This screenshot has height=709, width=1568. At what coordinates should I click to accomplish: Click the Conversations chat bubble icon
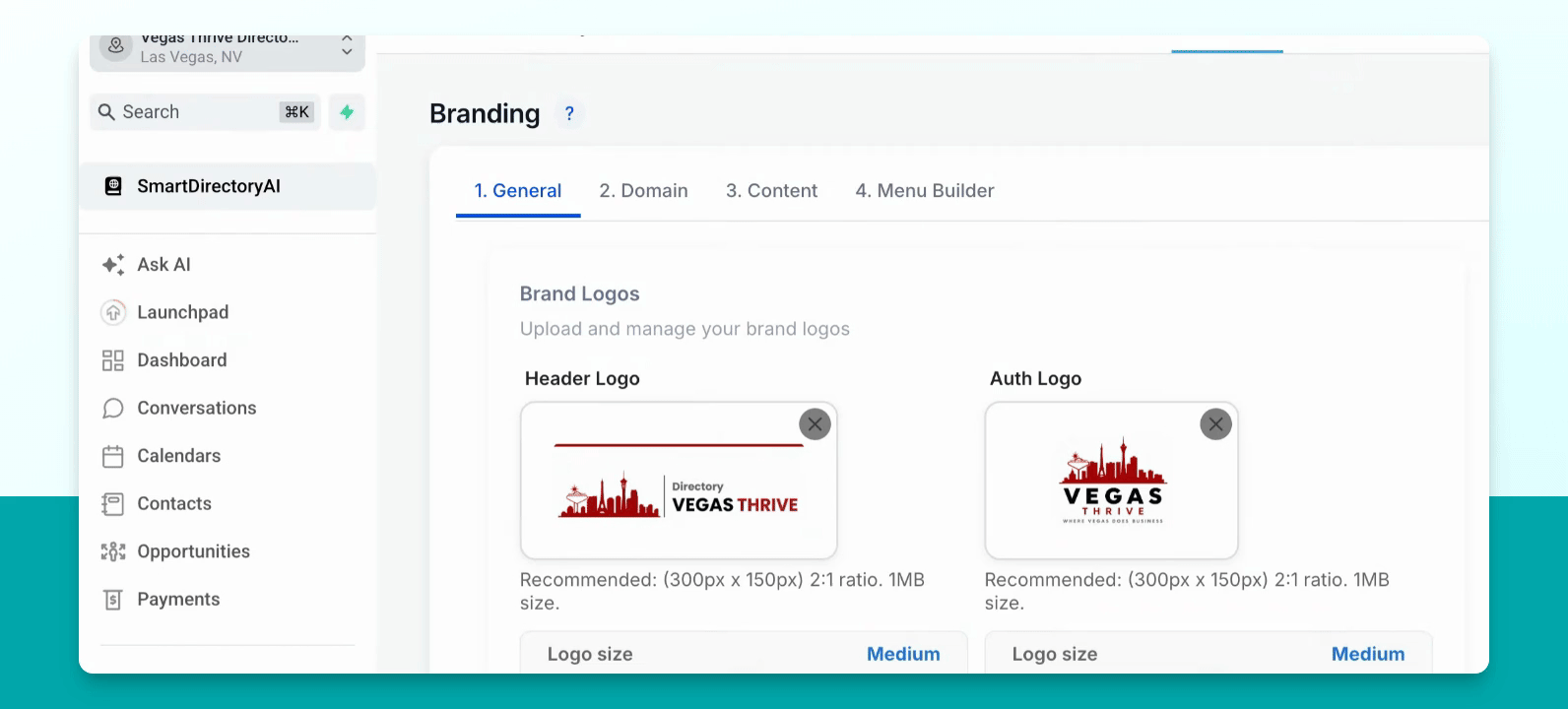point(113,408)
